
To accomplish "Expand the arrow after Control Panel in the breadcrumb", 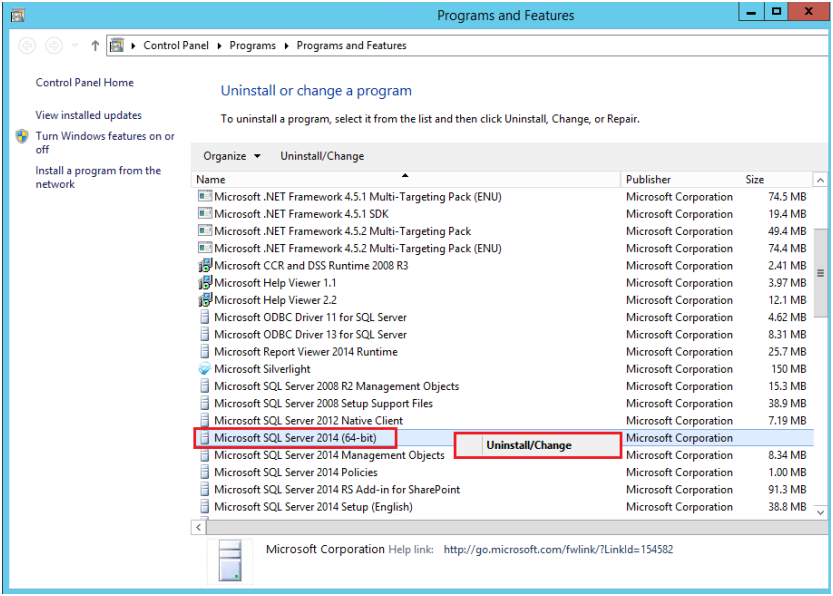I will pyautogui.click(x=219, y=46).
